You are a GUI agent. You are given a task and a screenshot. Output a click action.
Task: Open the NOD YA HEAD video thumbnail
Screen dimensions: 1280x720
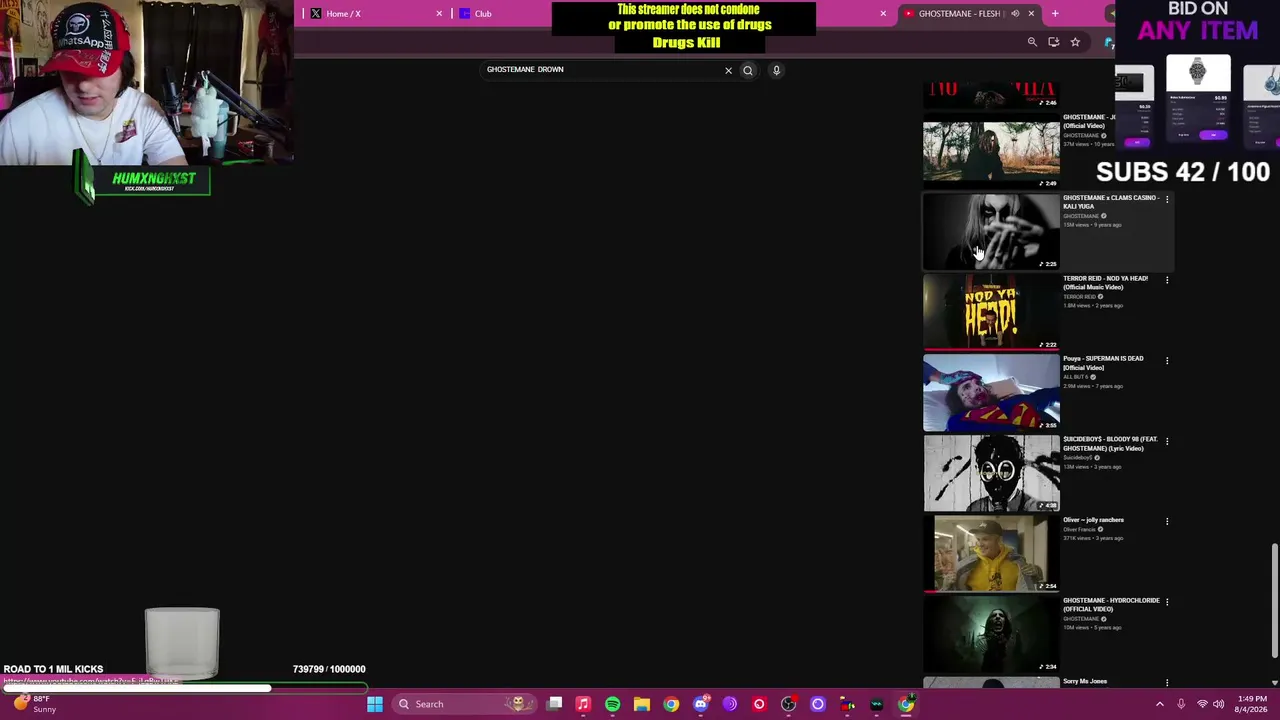[991, 312]
